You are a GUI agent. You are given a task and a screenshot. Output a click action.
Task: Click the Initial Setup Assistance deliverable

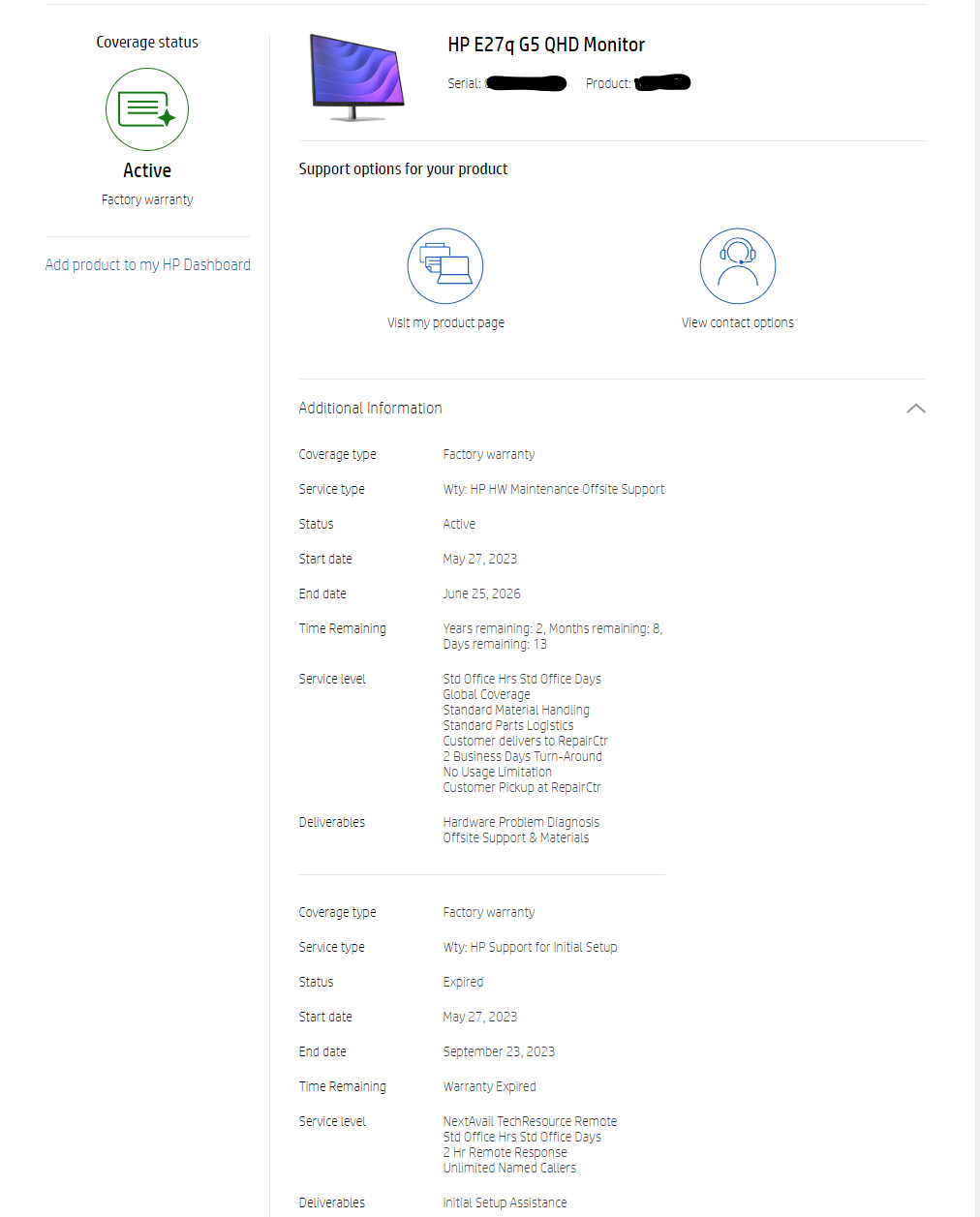[x=505, y=1202]
